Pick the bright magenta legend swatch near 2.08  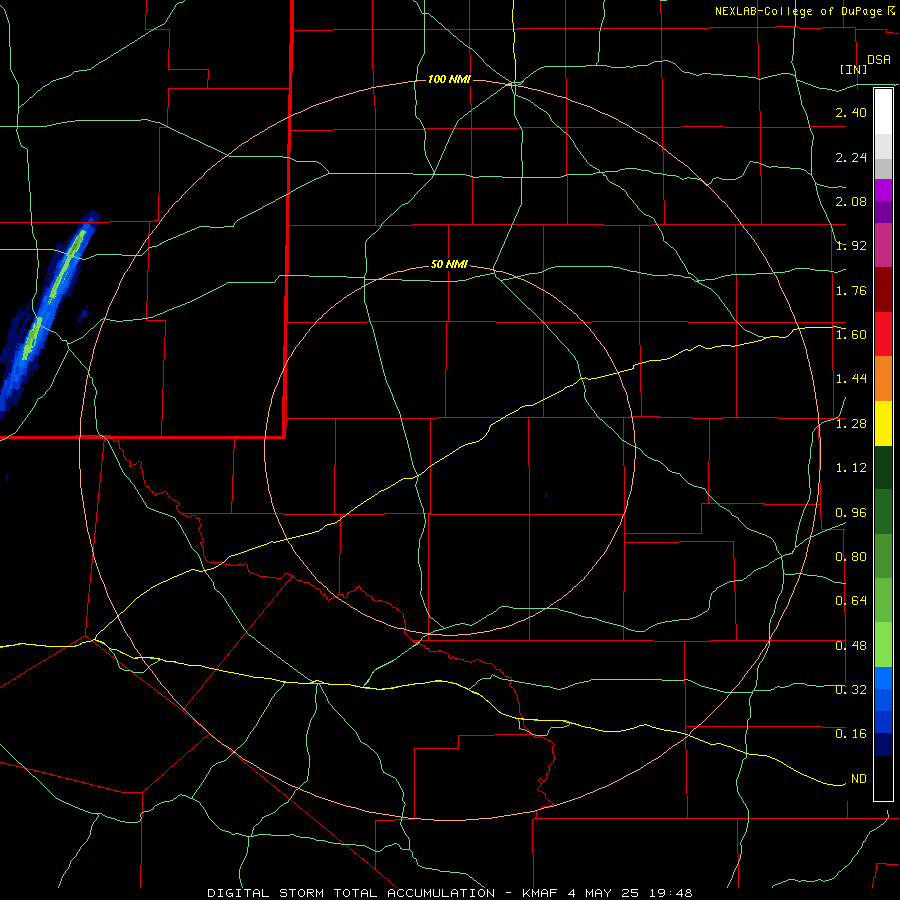pos(883,190)
